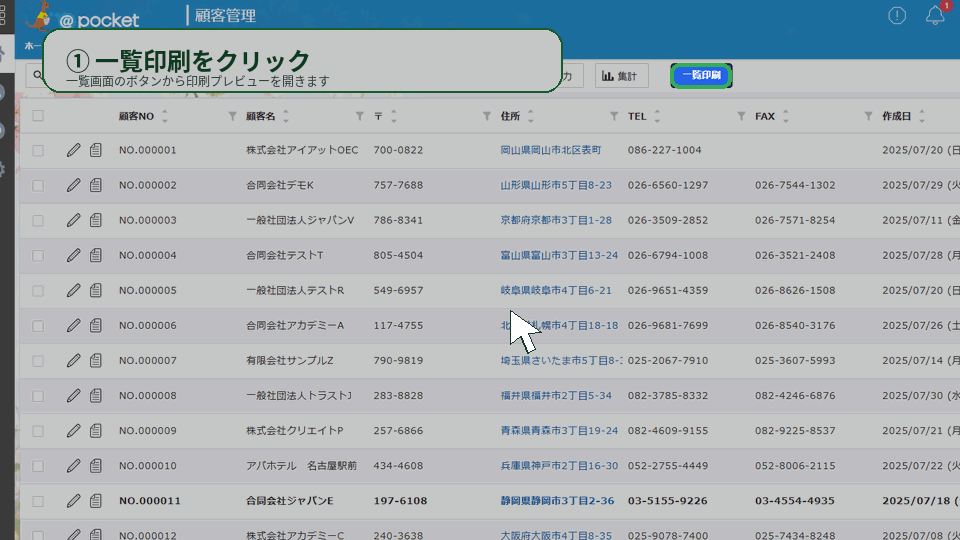960x540 pixels.
Task: Open the filter for 住所 column
Action: 614,116
